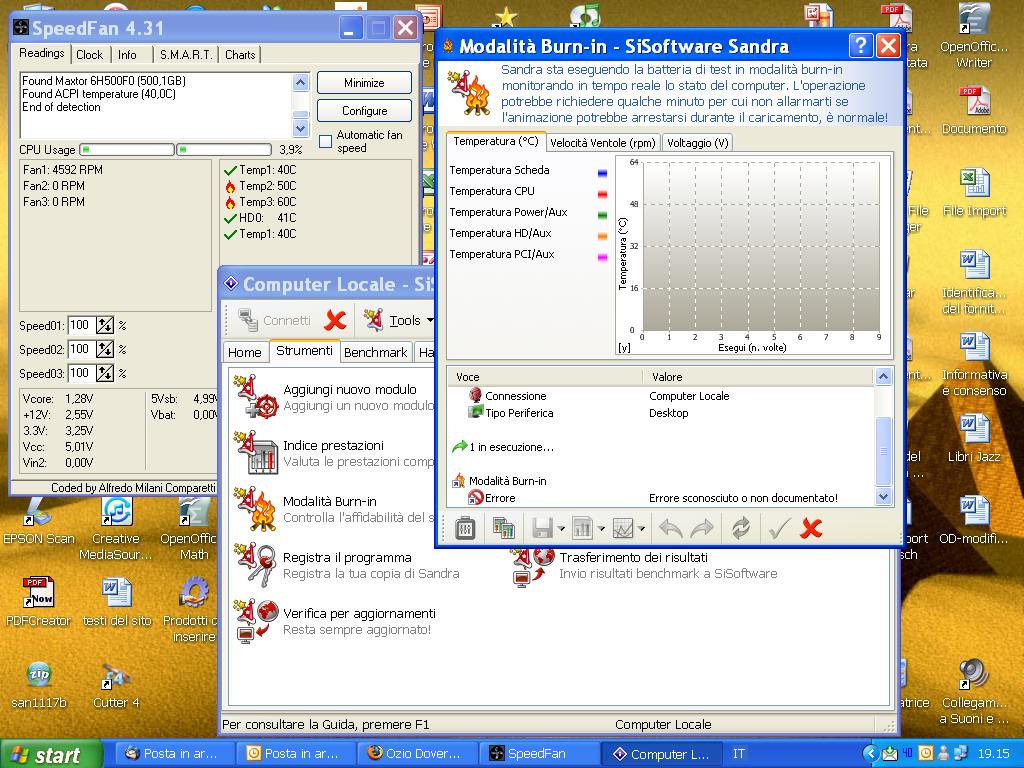Select the Creative MediaSource desktop icon
Image resolution: width=1024 pixels, height=768 pixels.
[116, 529]
